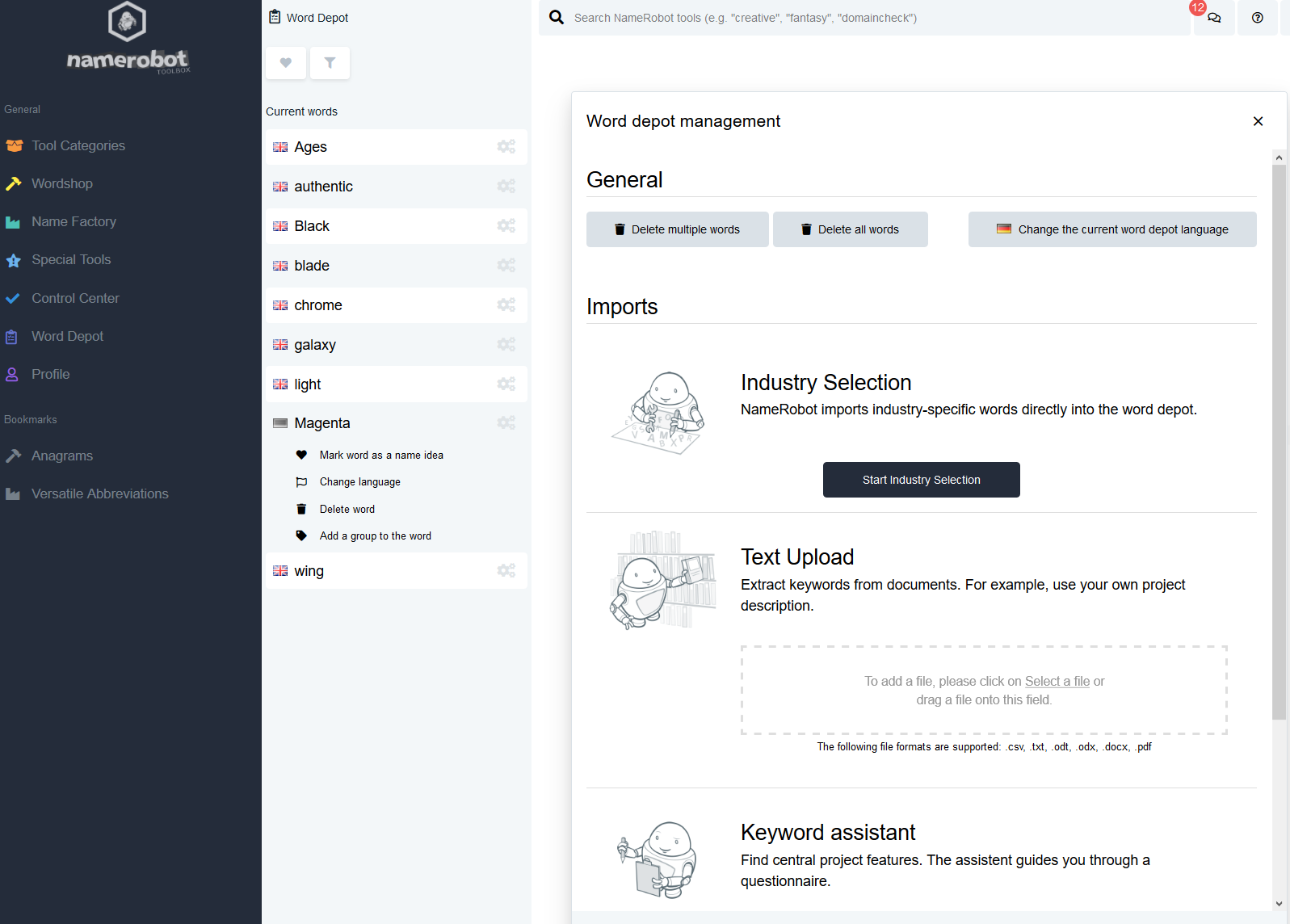Screen dimensions: 1290x924
Task: Expand options gear for authentic
Action: pos(506,186)
